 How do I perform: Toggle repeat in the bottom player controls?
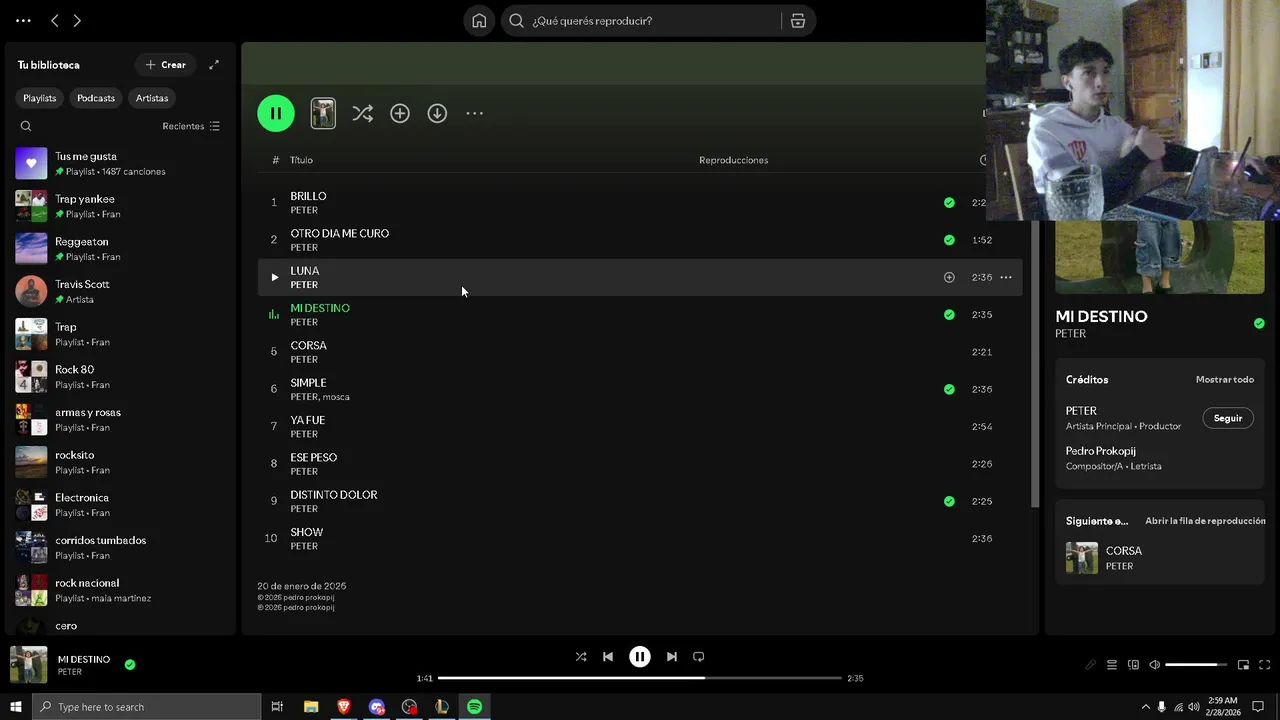(x=699, y=657)
